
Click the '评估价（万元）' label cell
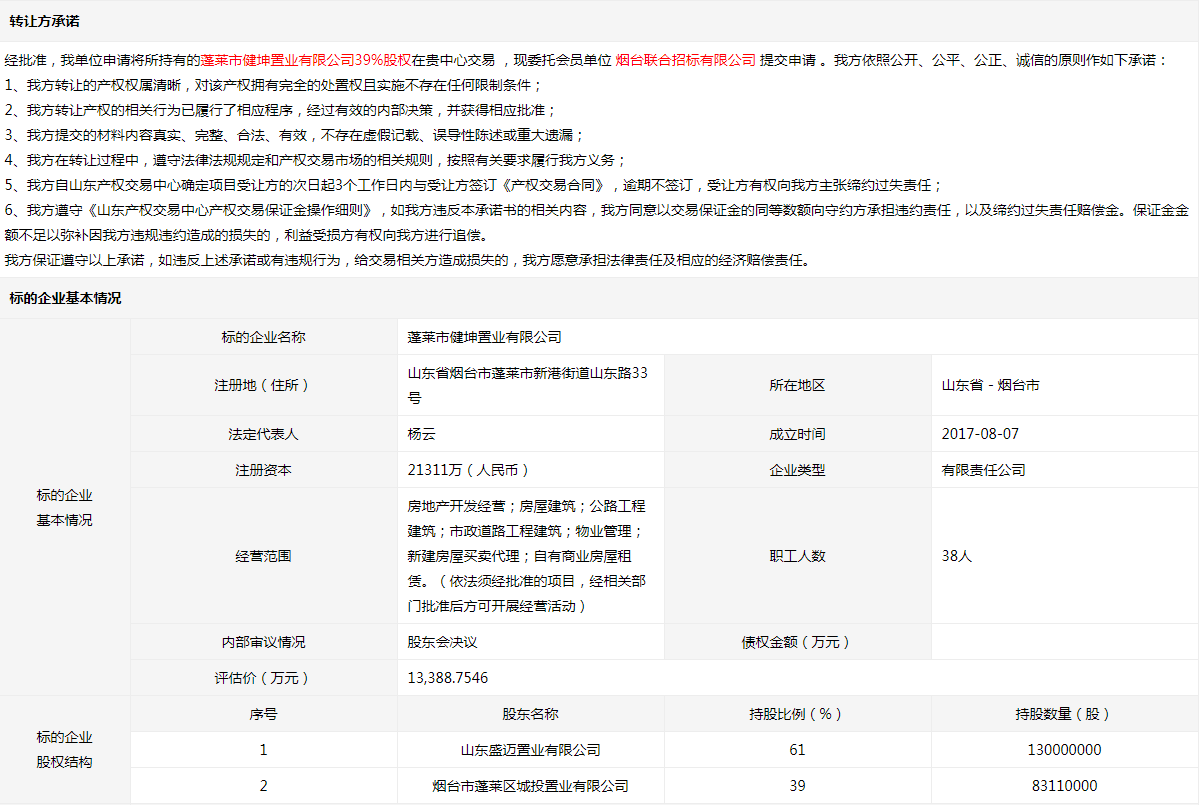pyautogui.click(x=264, y=678)
